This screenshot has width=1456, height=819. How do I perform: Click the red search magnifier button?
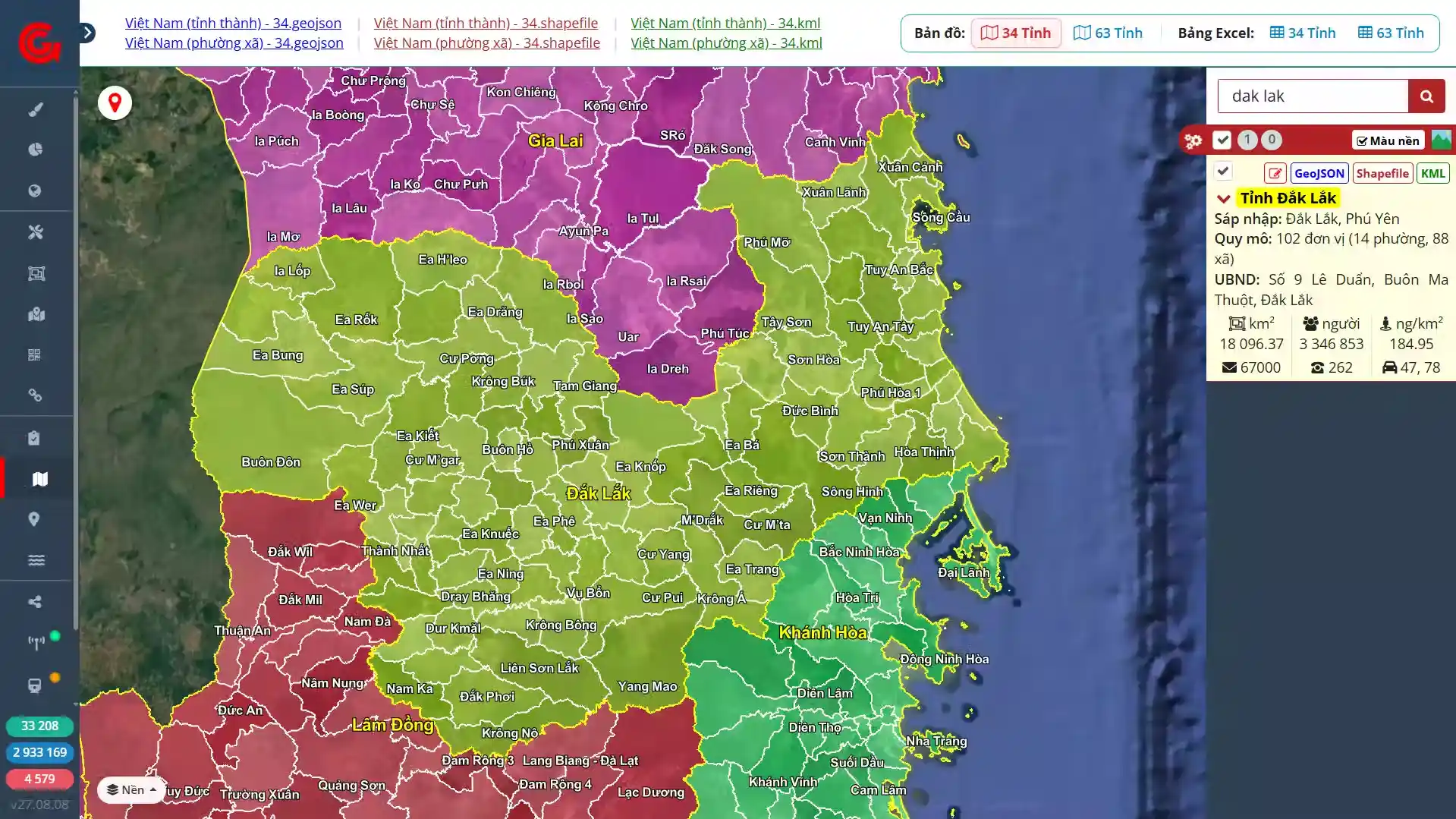[x=1426, y=96]
